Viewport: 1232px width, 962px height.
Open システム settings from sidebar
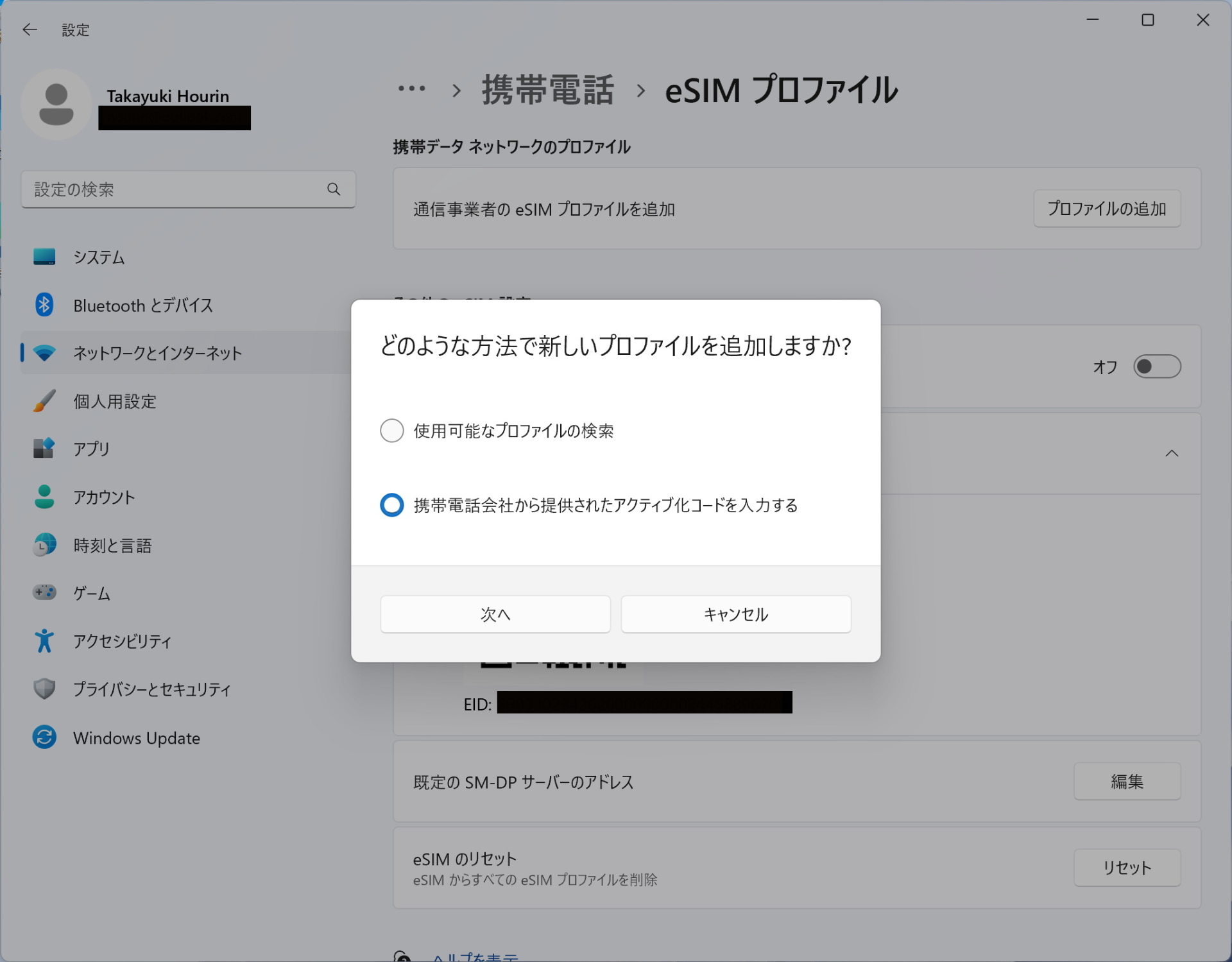click(x=98, y=257)
